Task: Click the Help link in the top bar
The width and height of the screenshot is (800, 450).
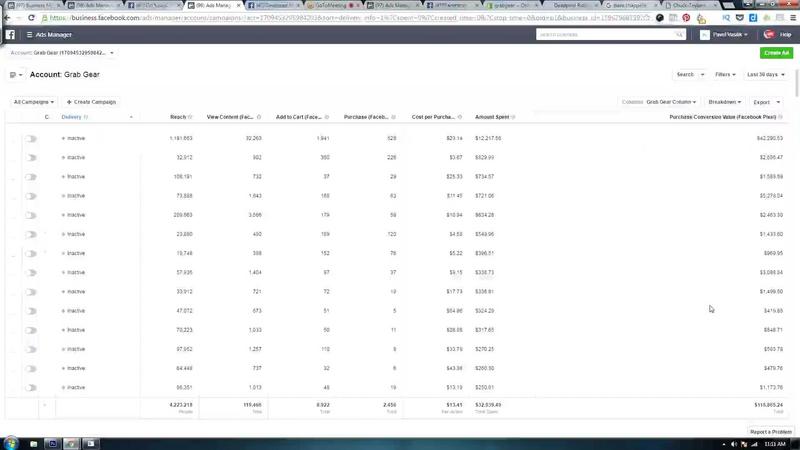Action: tap(785, 35)
